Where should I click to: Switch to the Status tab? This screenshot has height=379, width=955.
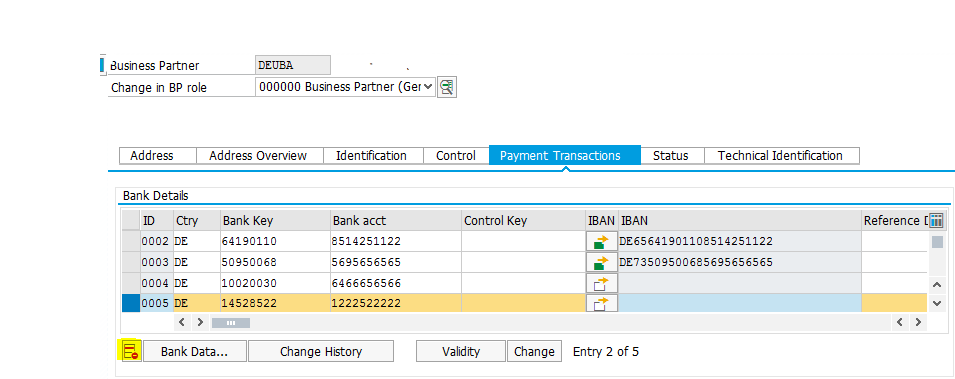click(x=671, y=155)
